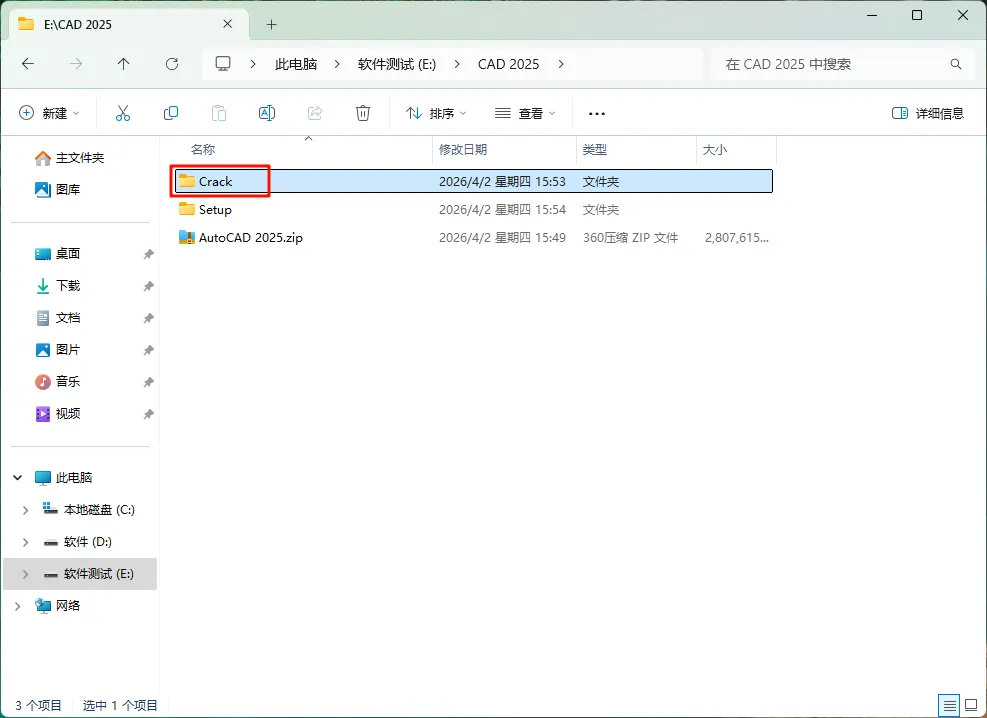Click the 360压缩 ZIP 文件 type cell

(x=630, y=237)
